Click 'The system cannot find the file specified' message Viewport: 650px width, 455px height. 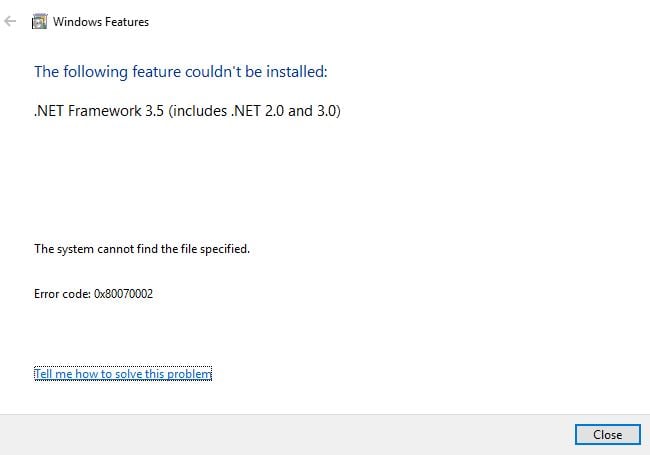(x=142, y=249)
